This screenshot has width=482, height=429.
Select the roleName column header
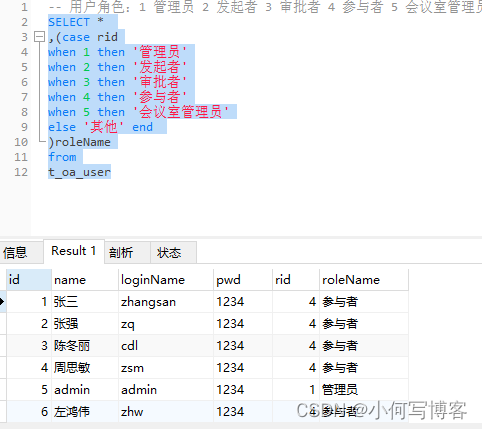click(364, 280)
